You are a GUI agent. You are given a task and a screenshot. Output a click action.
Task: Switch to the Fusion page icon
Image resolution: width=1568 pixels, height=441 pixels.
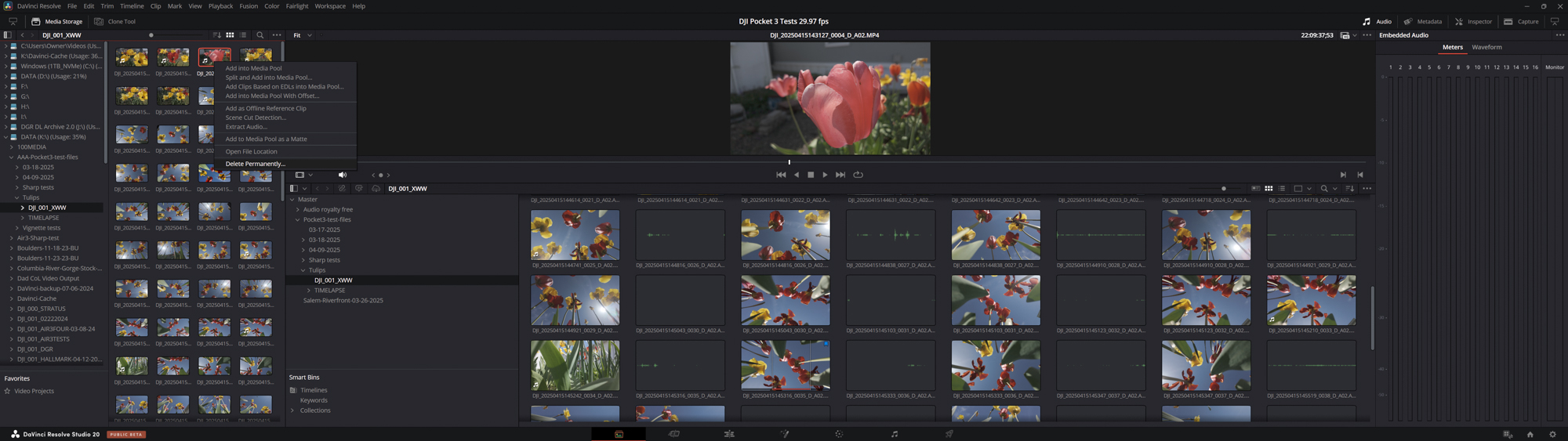click(784, 434)
